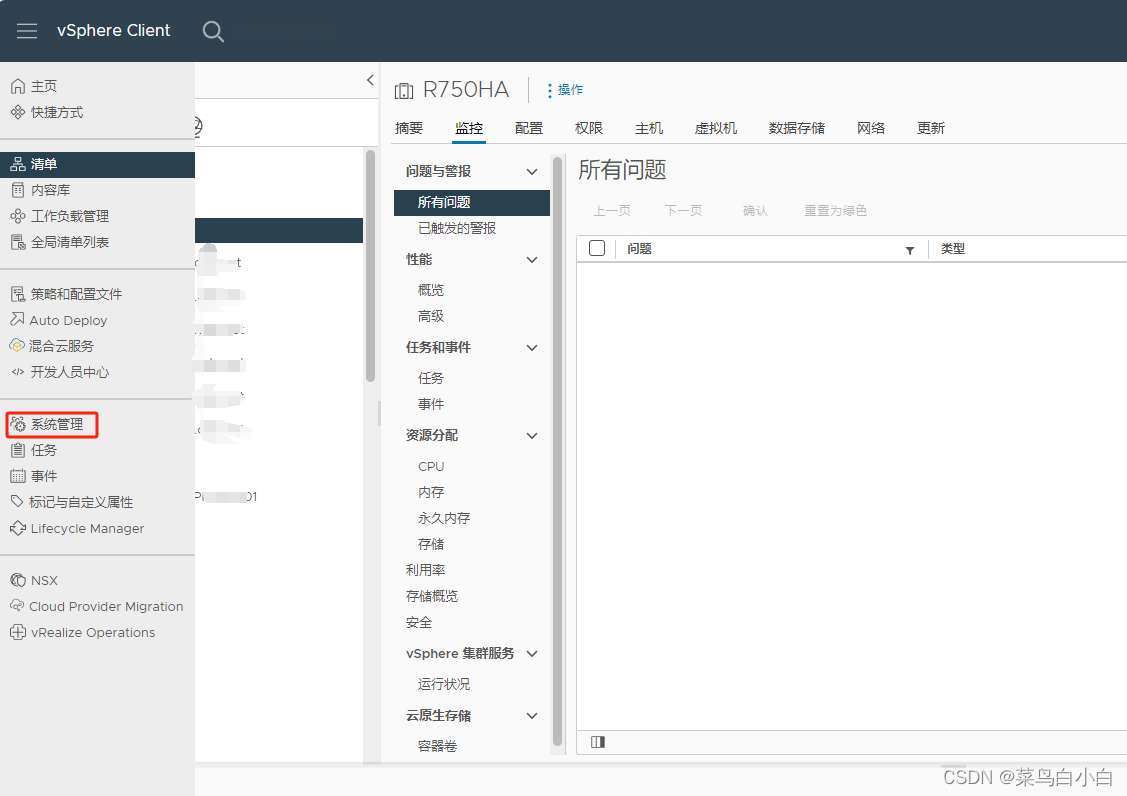Viewport: 1127px width, 796px height.
Task: Collapse the 资源分配 section chevron
Action: (x=532, y=436)
